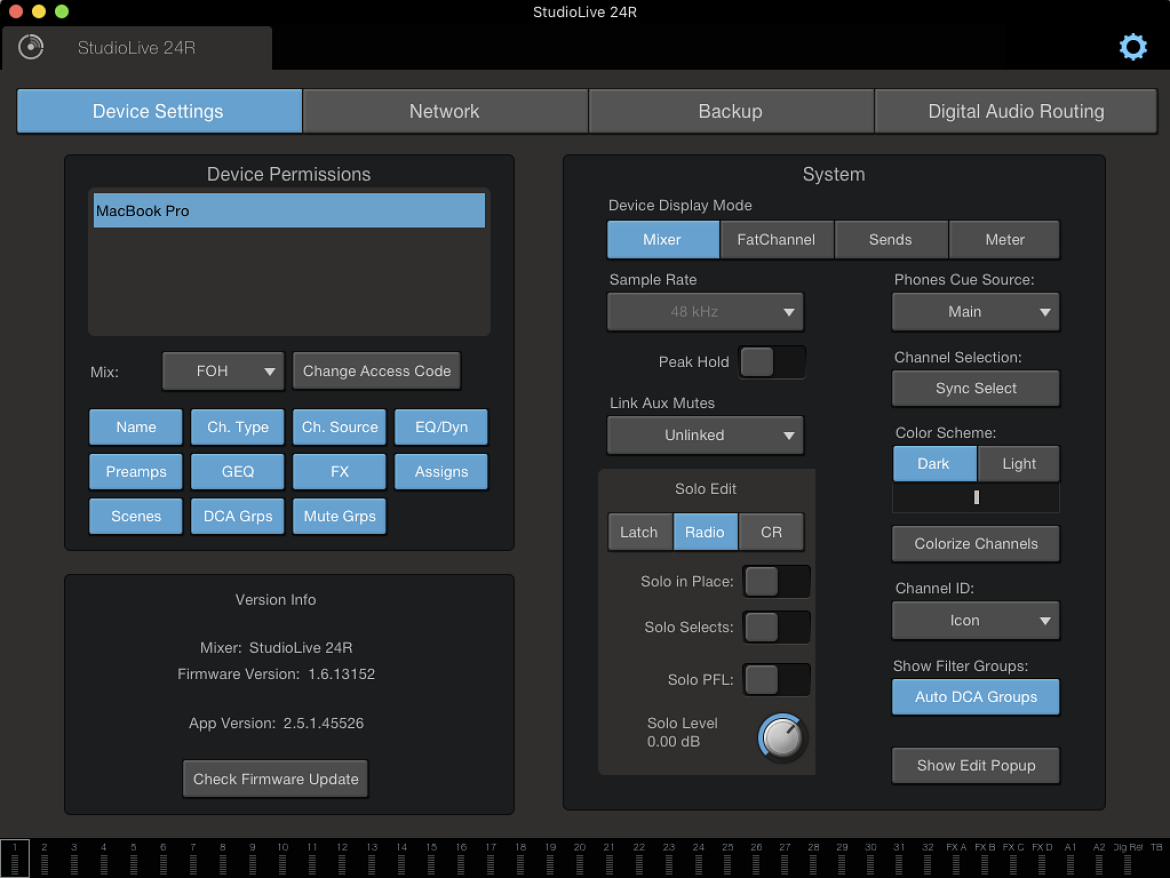This screenshot has width=1170, height=878.
Task: Expand the Channel ID dropdown
Action: point(976,621)
